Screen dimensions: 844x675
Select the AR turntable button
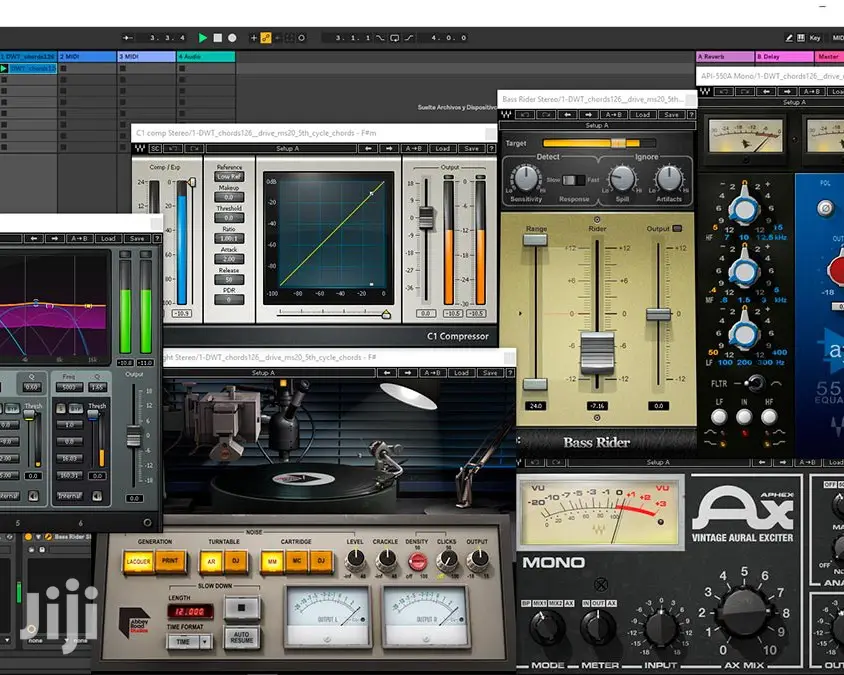pyautogui.click(x=212, y=561)
